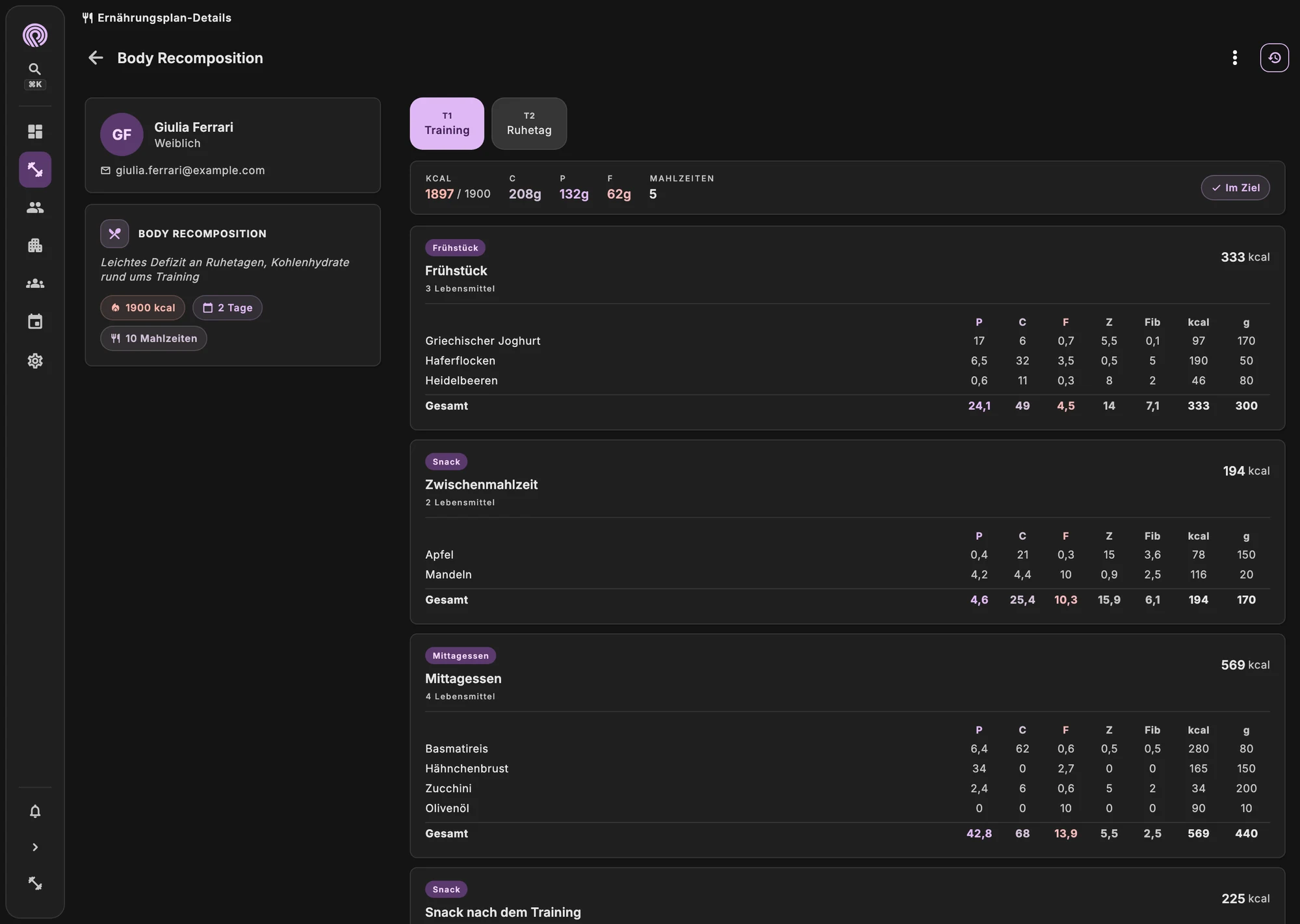Click the 1900 kcal chip
1300x924 pixels.
pos(143,308)
